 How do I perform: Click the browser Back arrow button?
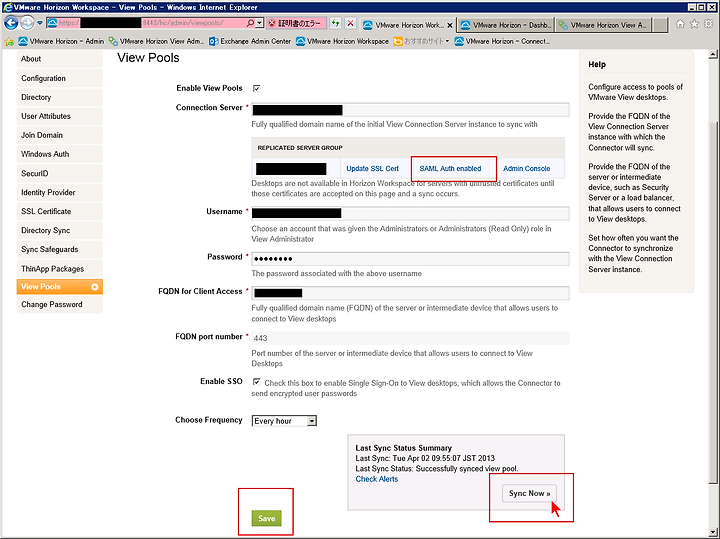click(11, 23)
